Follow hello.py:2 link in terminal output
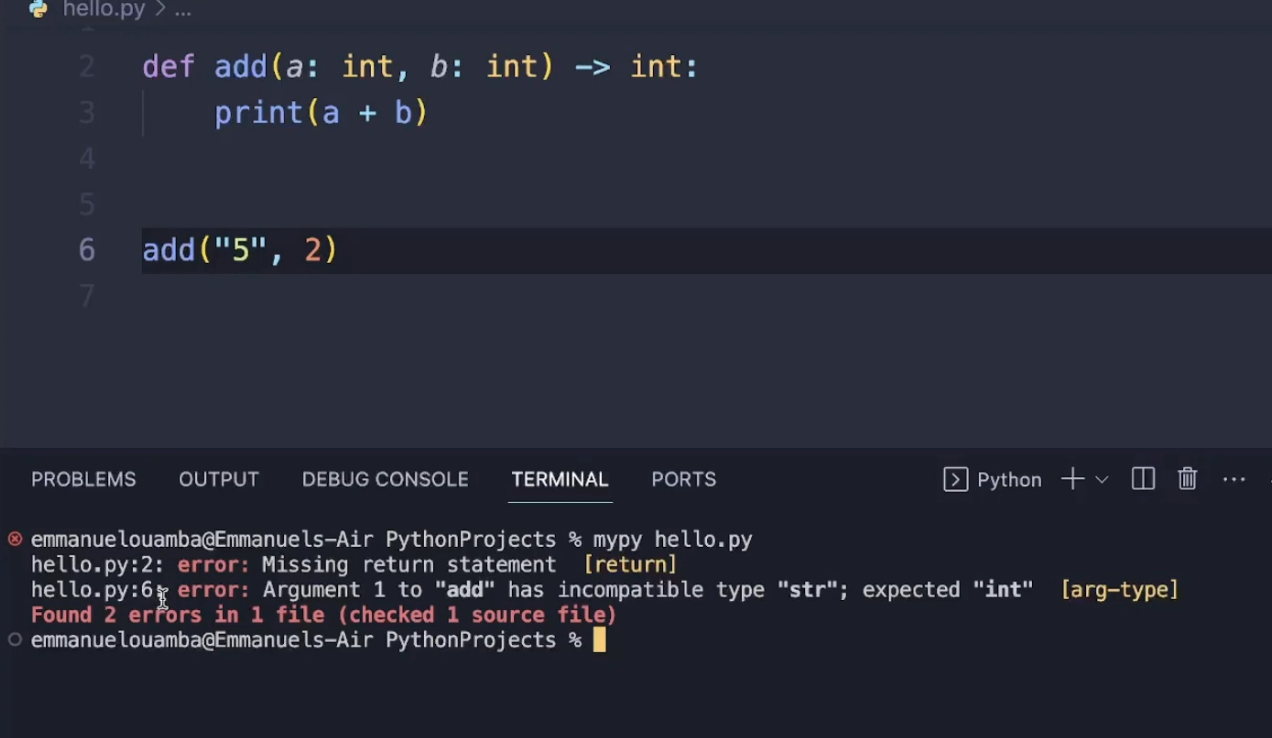Image resolution: width=1272 pixels, height=738 pixels. pos(96,566)
